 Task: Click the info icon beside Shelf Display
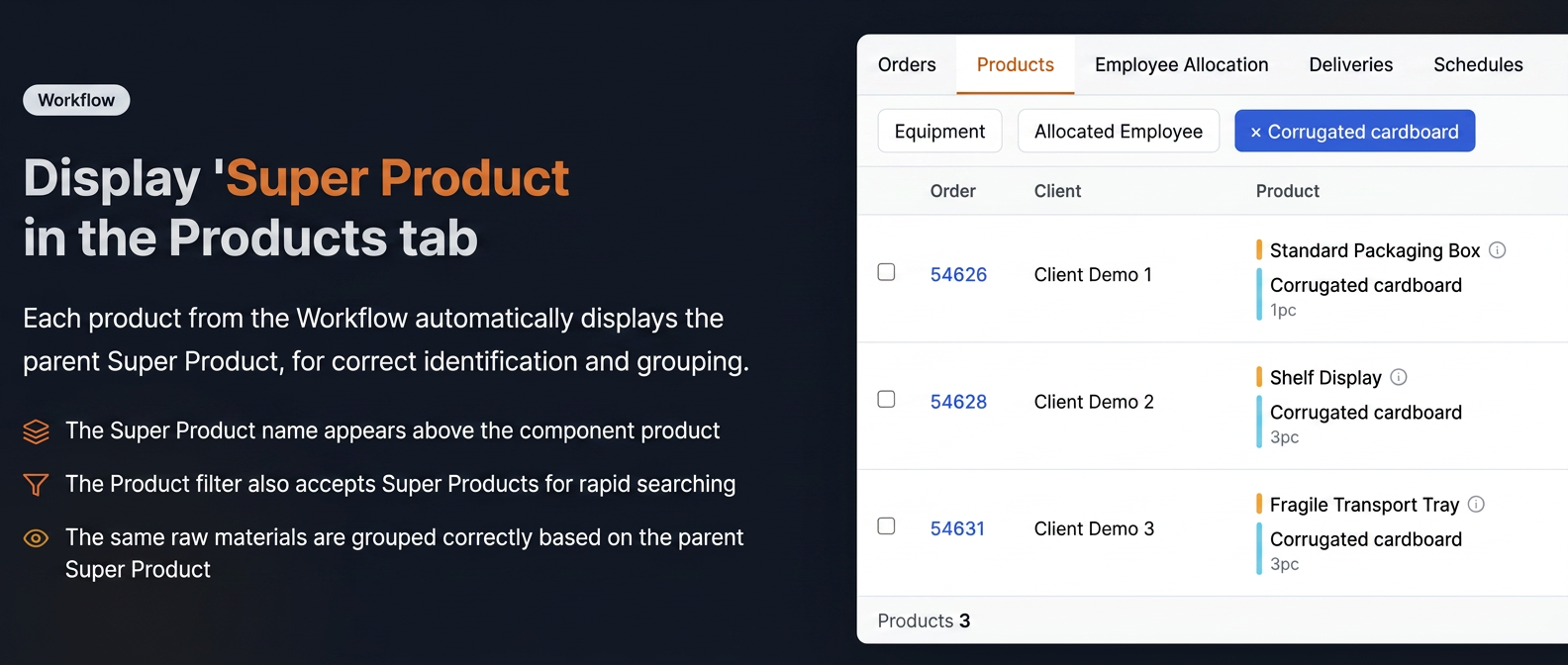click(x=1398, y=377)
